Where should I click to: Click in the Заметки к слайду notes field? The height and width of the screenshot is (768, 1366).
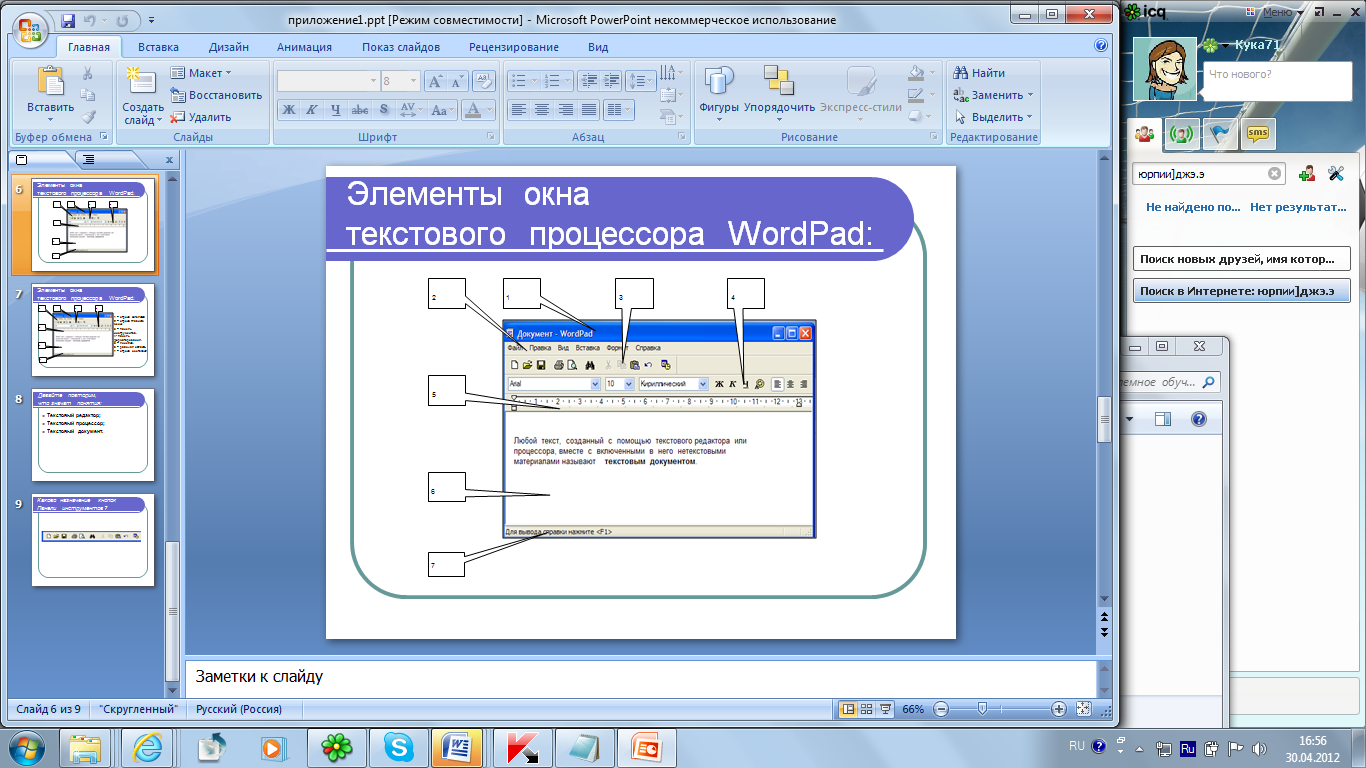point(640,677)
